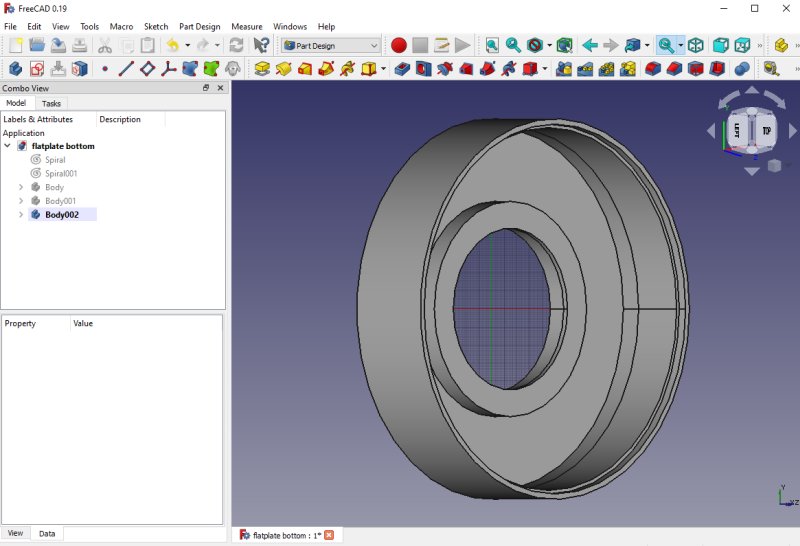This screenshot has height=546, width=800.
Task: Create a new sketch
Action: pyautogui.click(x=37, y=68)
